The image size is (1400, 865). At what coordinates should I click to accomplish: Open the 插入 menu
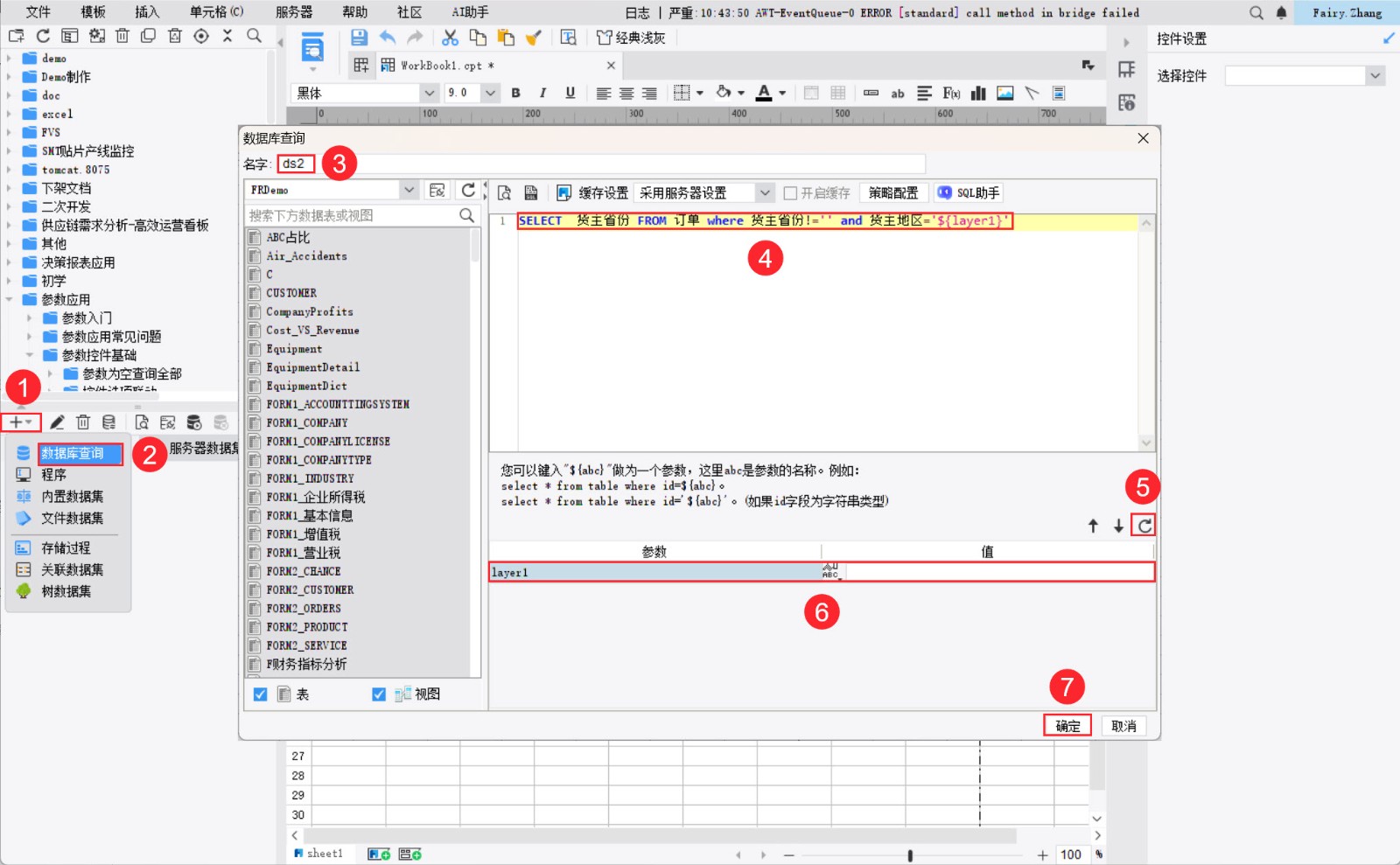147,12
